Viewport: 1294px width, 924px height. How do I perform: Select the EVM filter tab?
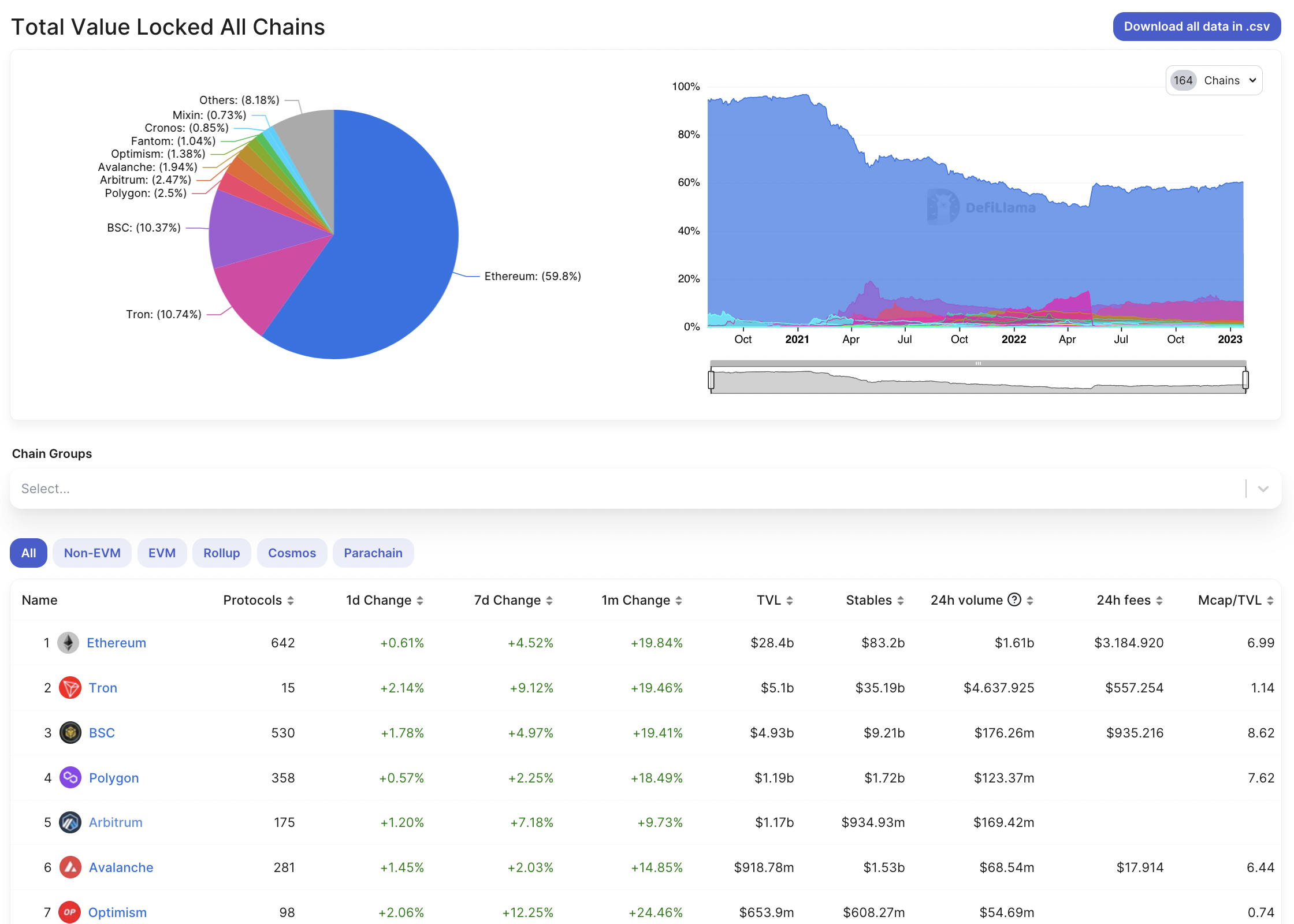(x=162, y=553)
